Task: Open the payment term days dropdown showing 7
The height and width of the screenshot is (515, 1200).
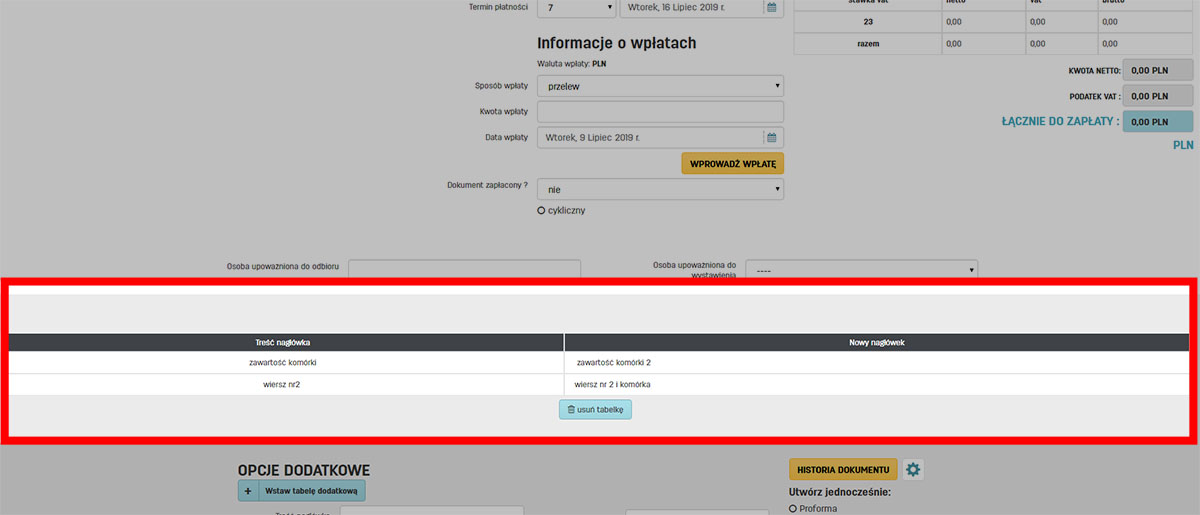Action: (x=577, y=8)
